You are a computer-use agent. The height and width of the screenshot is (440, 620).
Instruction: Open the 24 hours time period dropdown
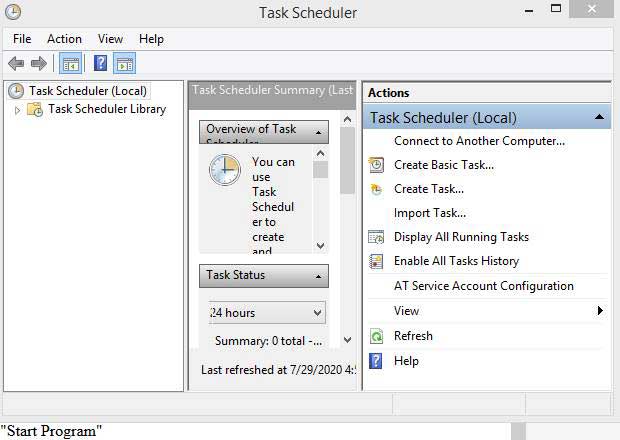267,313
